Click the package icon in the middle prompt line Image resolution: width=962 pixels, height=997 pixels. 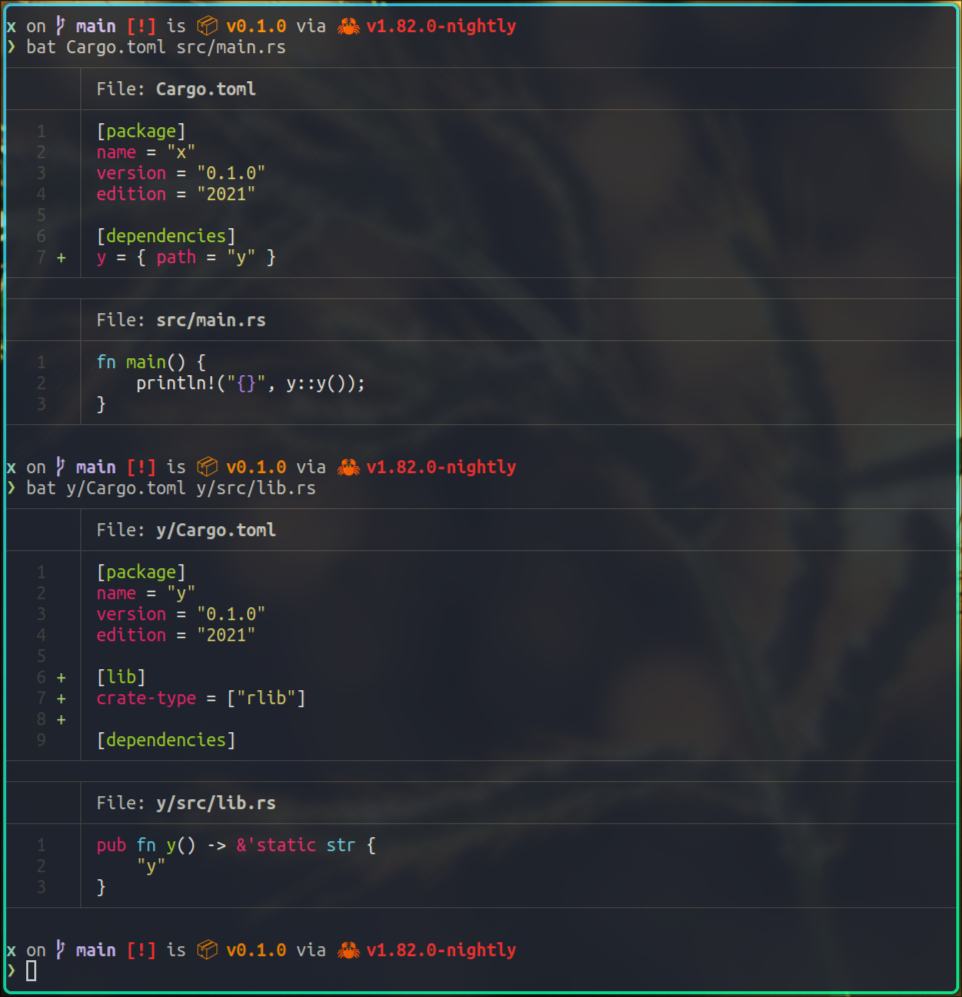click(x=207, y=467)
